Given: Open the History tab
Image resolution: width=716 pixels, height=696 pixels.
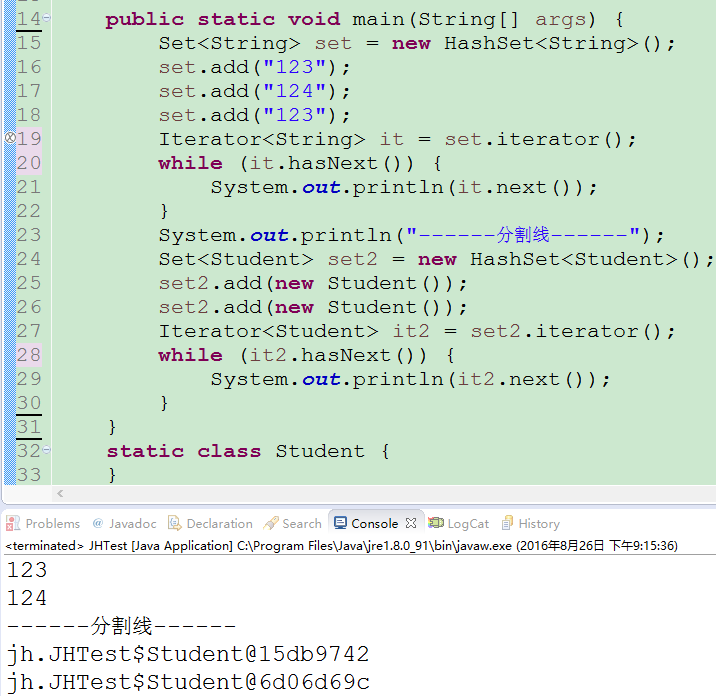Looking at the screenshot, I should coord(531,523).
